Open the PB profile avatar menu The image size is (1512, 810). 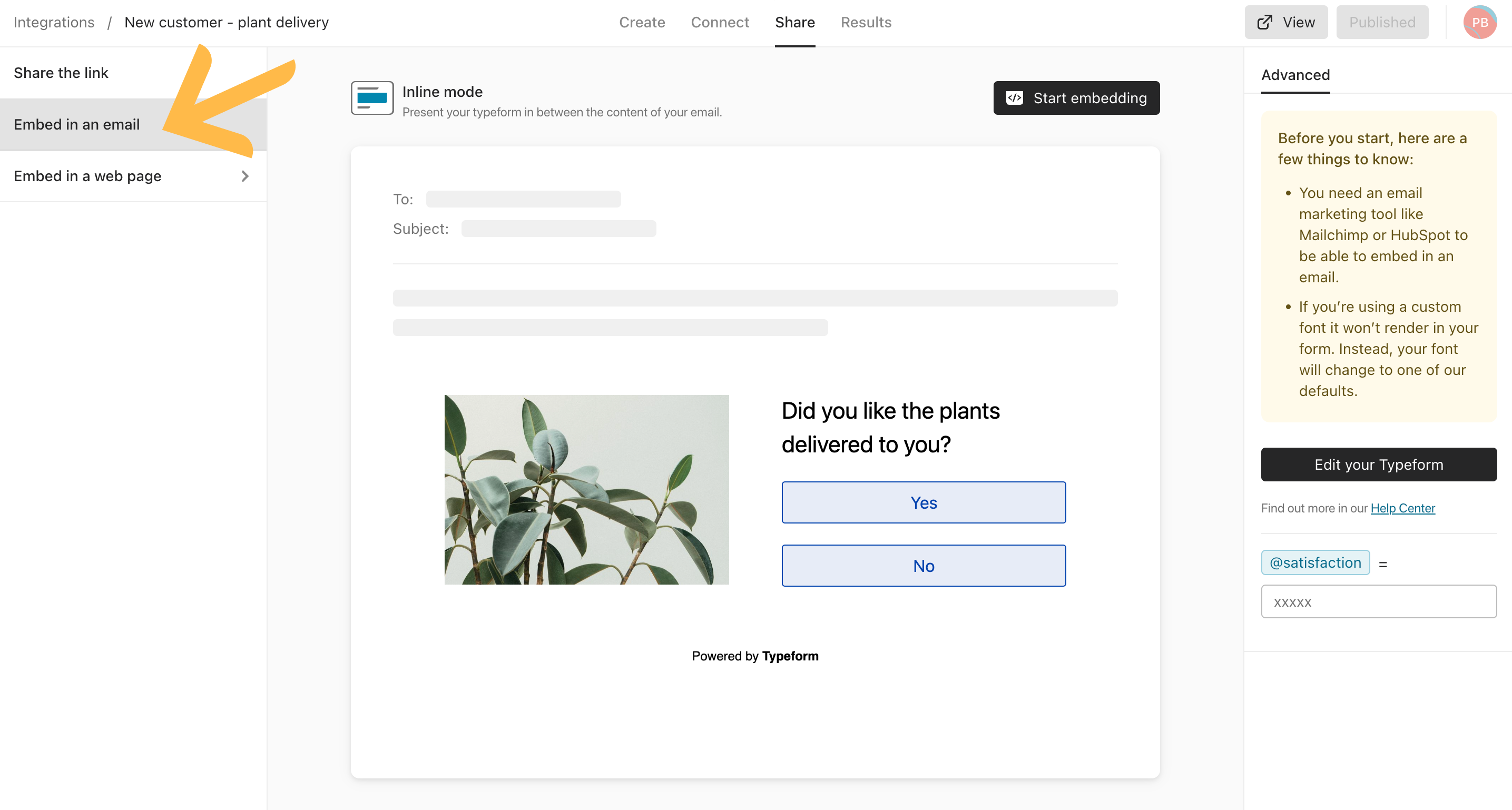[1480, 22]
